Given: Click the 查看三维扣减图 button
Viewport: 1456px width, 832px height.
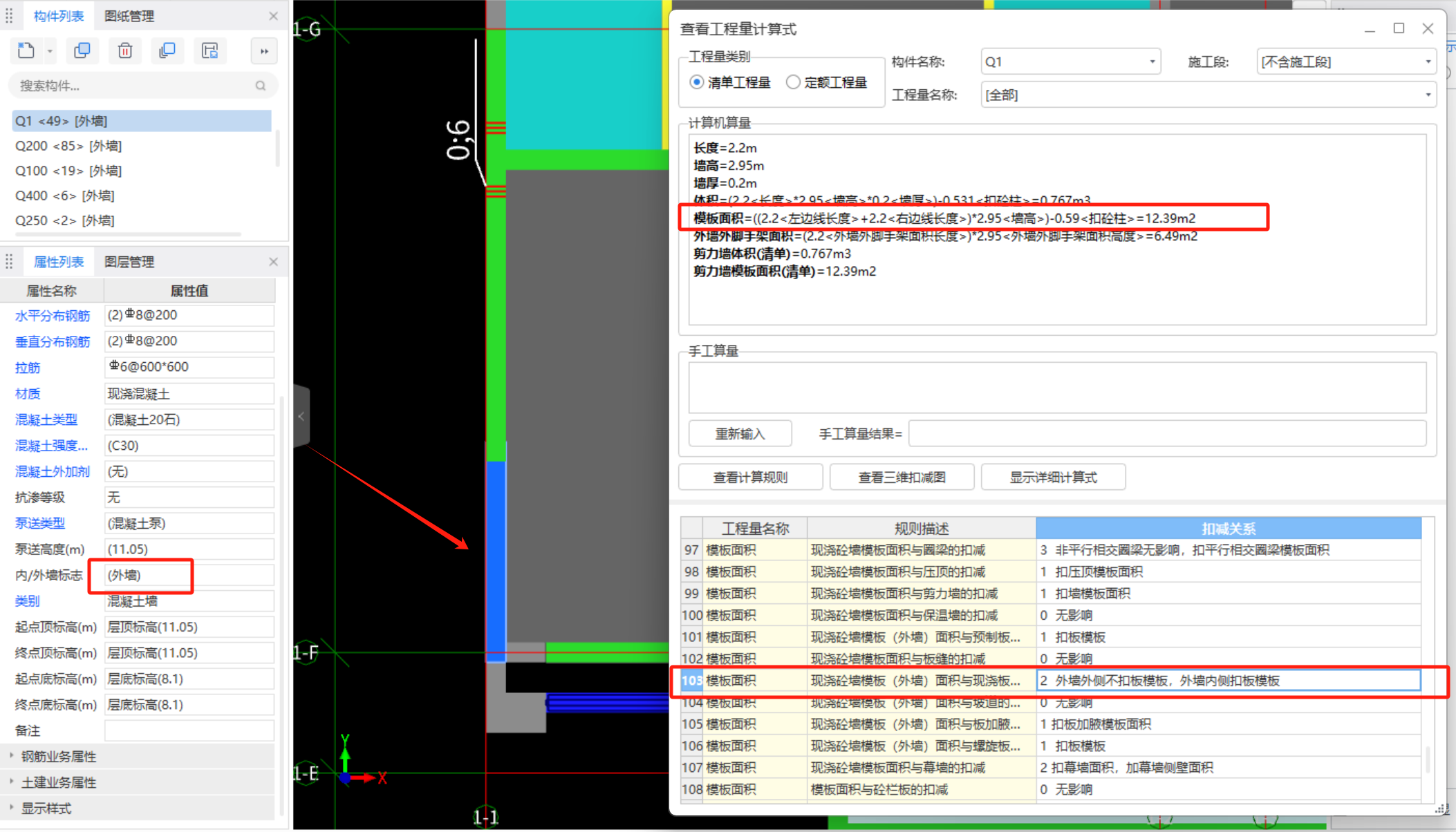Looking at the screenshot, I should pos(902,478).
